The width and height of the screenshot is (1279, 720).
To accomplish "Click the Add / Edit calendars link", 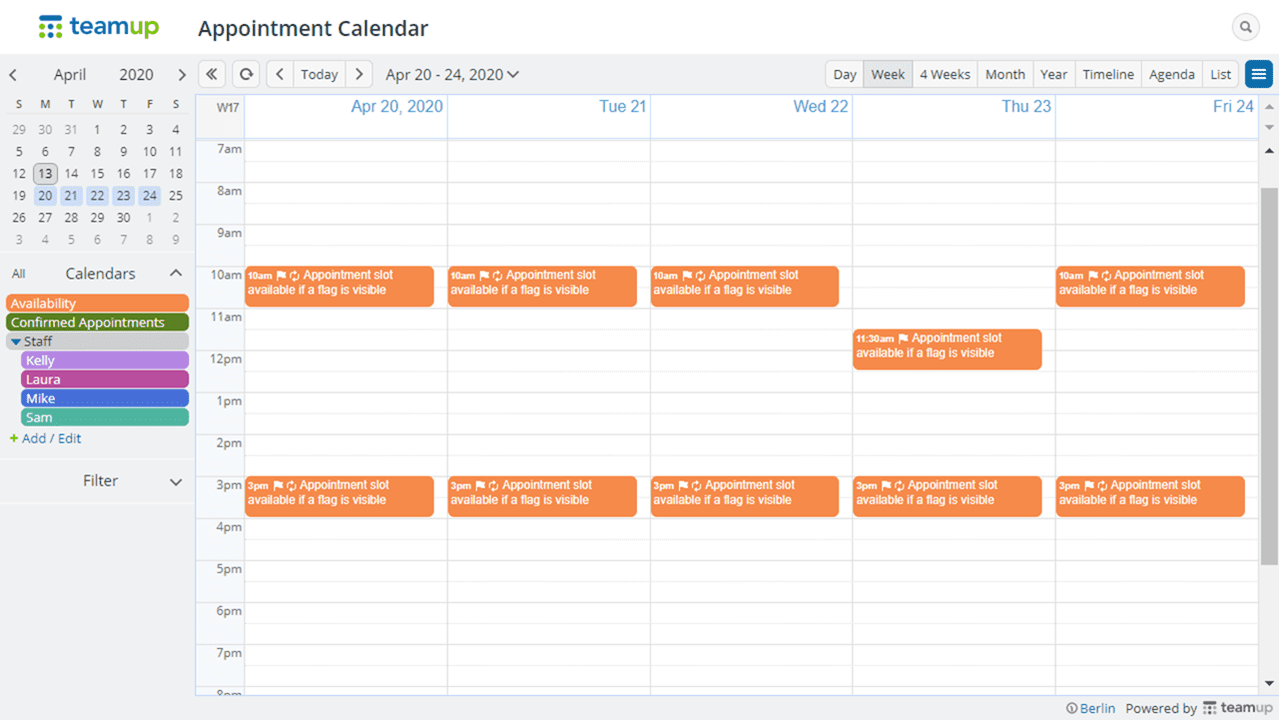I will 51,438.
